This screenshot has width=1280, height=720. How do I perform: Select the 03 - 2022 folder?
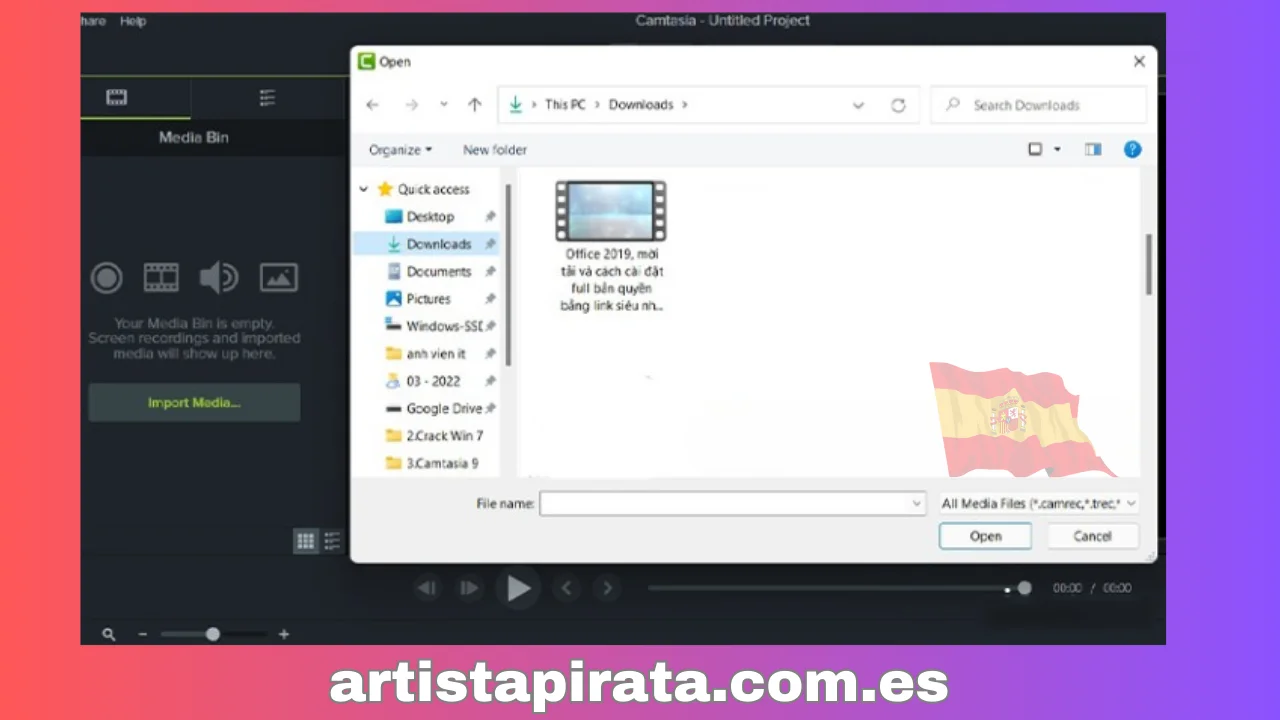coord(433,381)
